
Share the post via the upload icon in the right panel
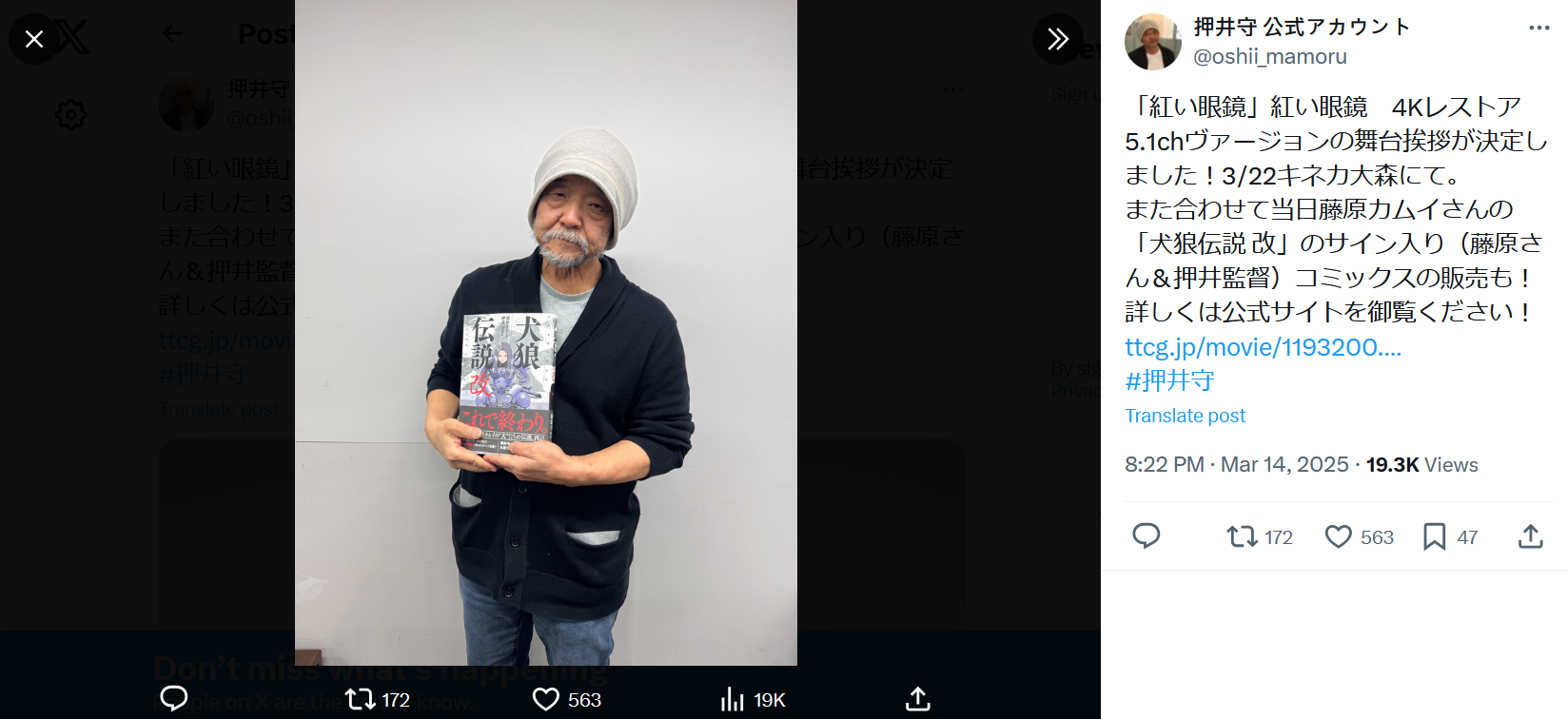point(1530,536)
